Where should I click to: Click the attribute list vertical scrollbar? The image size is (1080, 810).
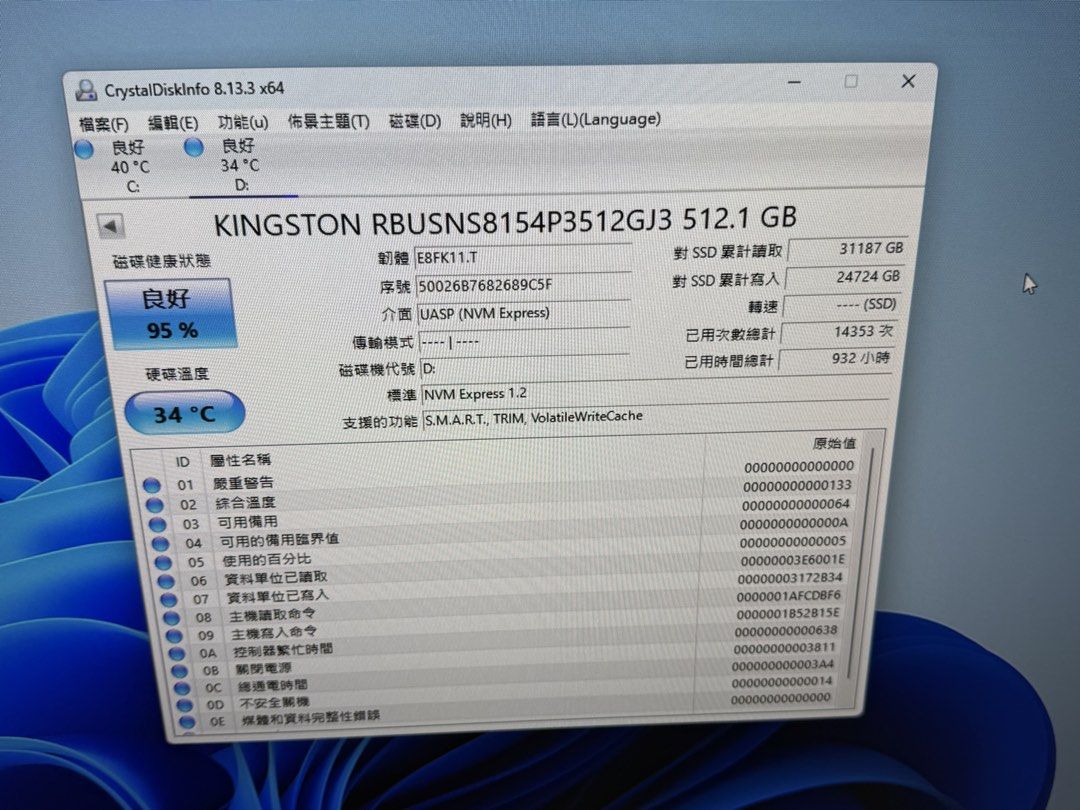point(861,565)
